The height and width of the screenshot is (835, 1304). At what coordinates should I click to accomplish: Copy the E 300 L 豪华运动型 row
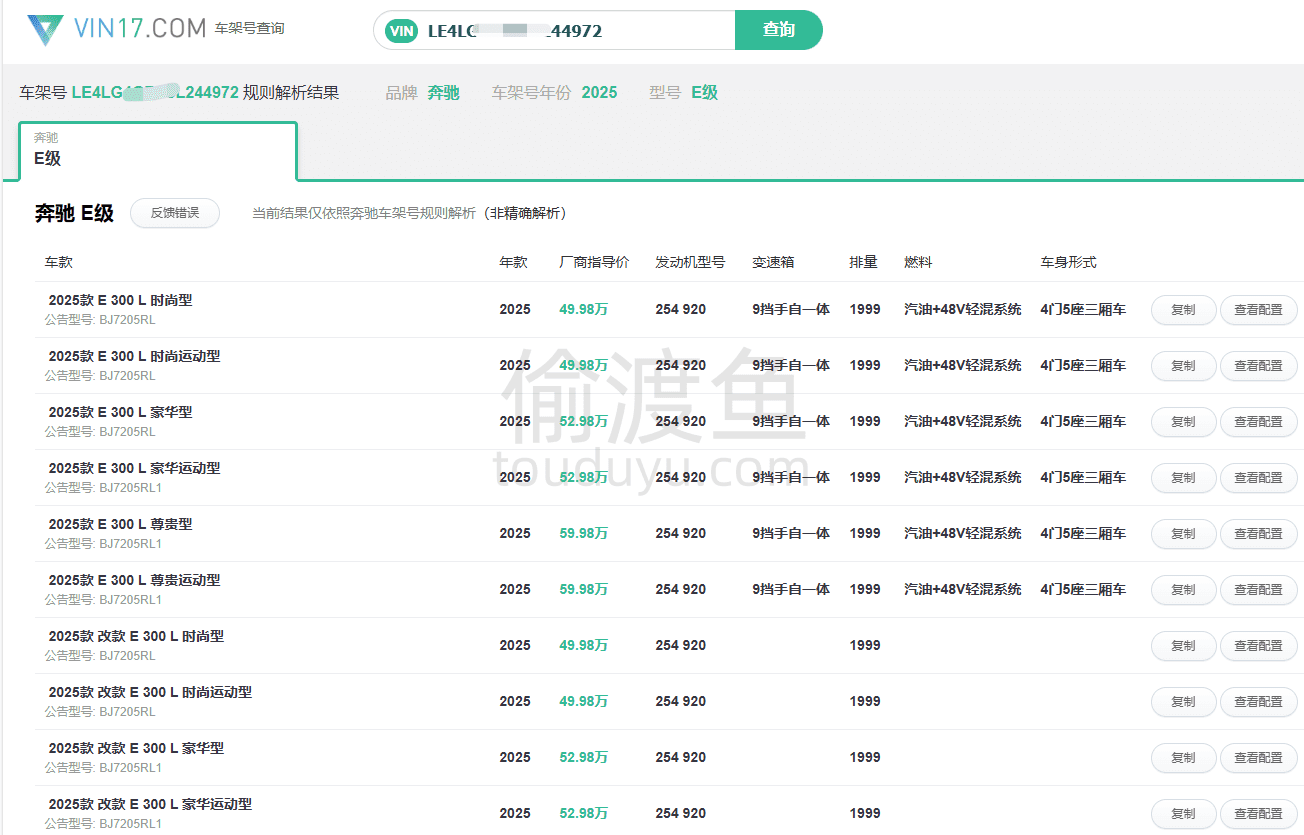[1183, 478]
